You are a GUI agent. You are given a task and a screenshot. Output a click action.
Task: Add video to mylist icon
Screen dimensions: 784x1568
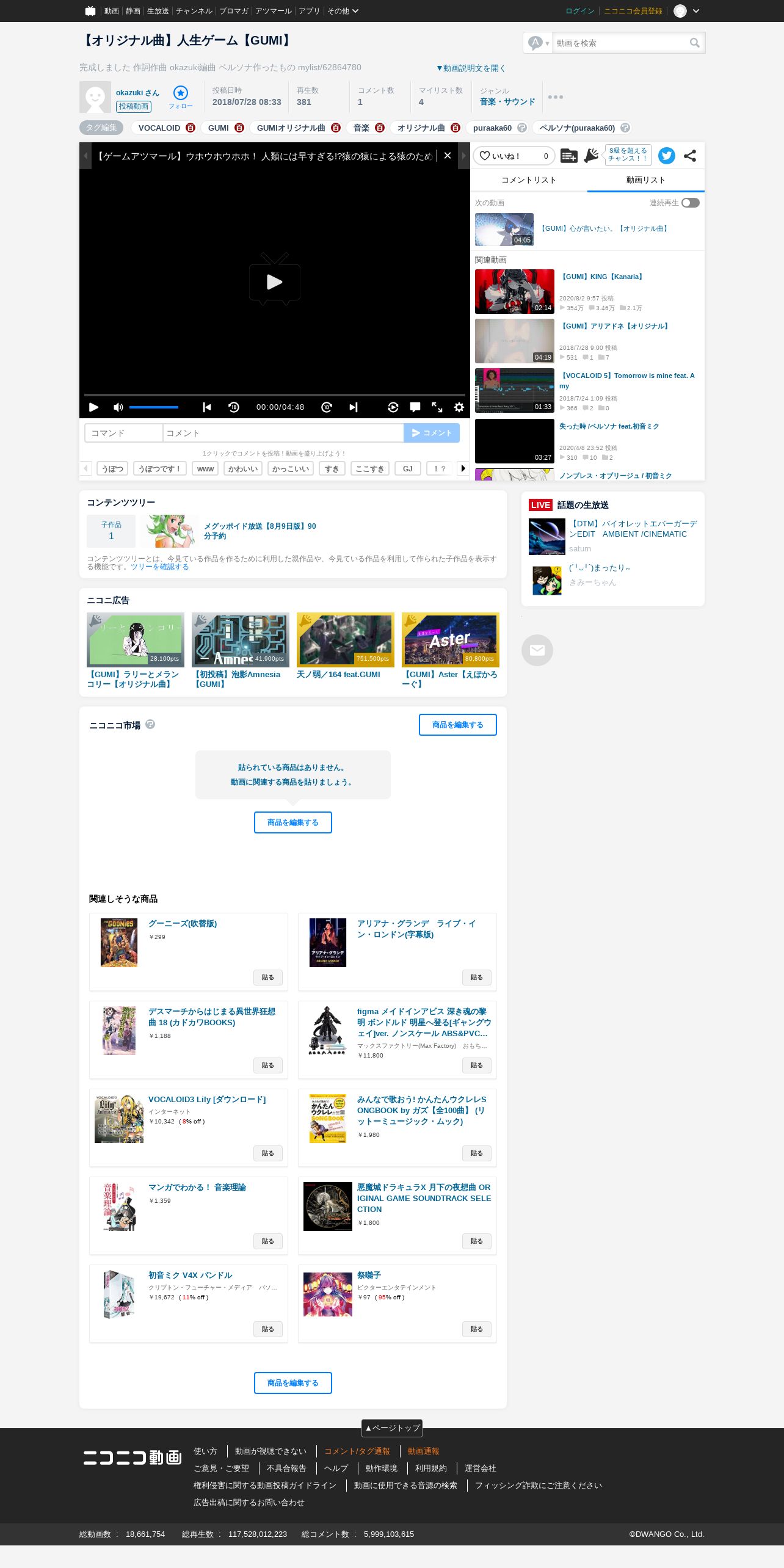[568, 156]
